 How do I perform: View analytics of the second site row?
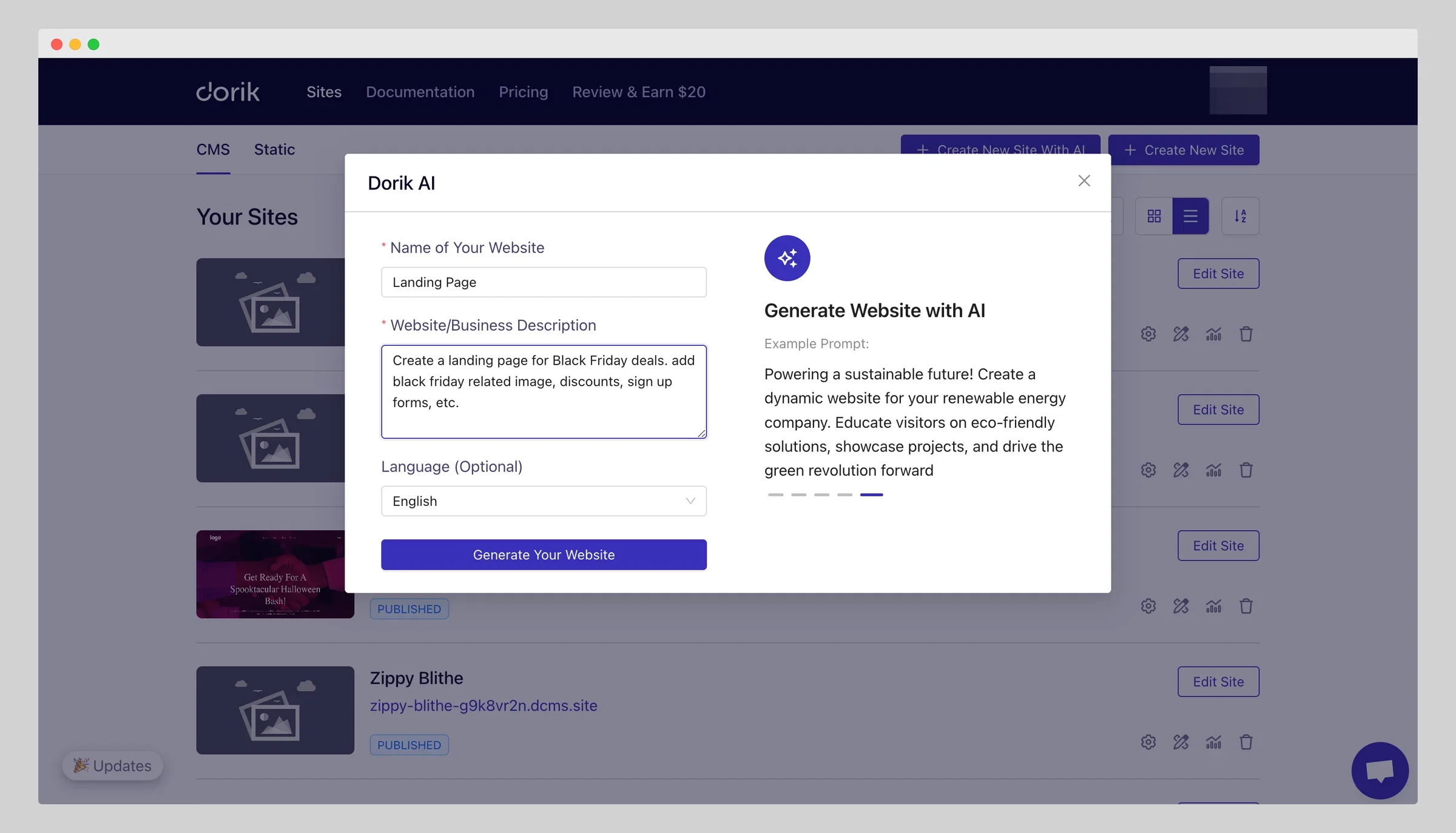(1213, 470)
